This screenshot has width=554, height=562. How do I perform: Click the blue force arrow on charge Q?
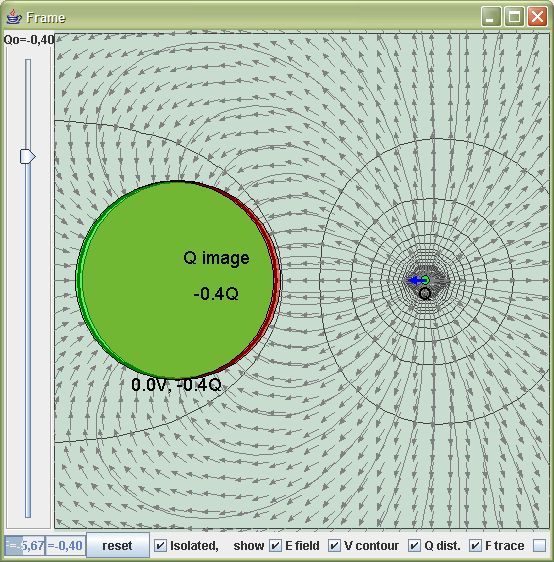pyautogui.click(x=415, y=280)
